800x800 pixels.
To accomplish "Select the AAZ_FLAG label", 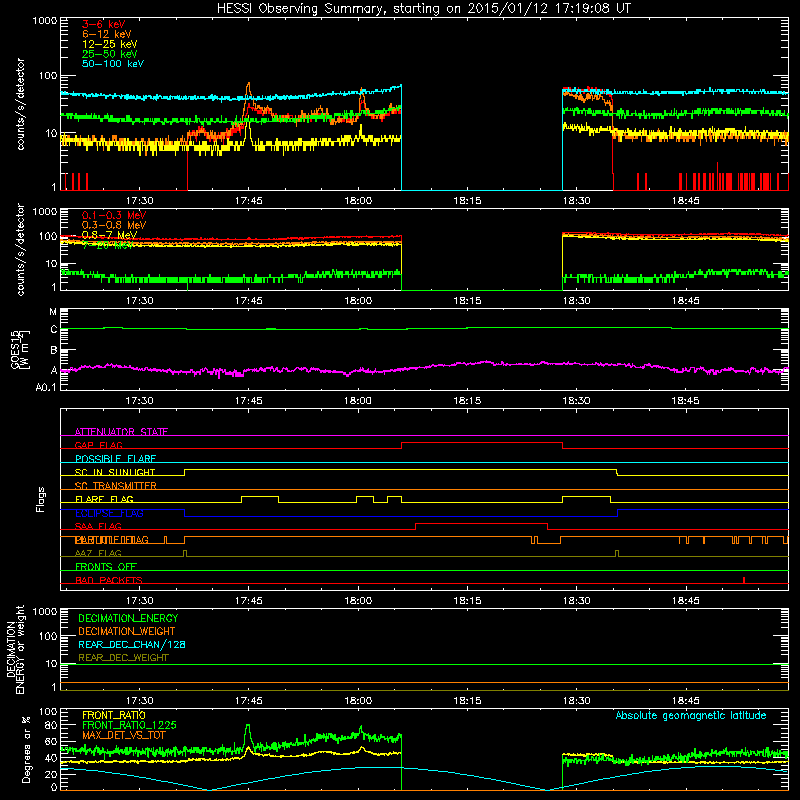I will [98, 553].
